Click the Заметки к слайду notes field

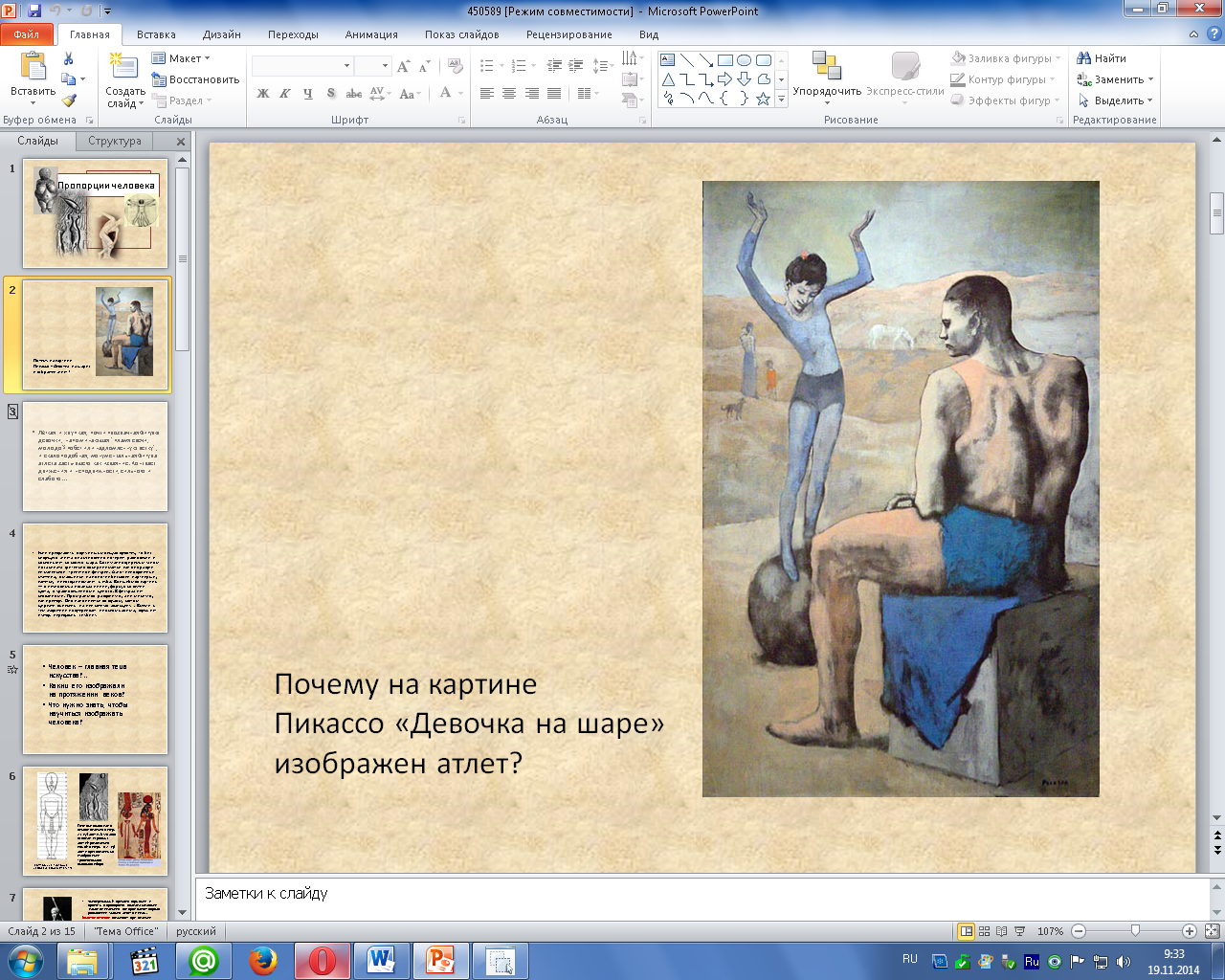click(703, 898)
